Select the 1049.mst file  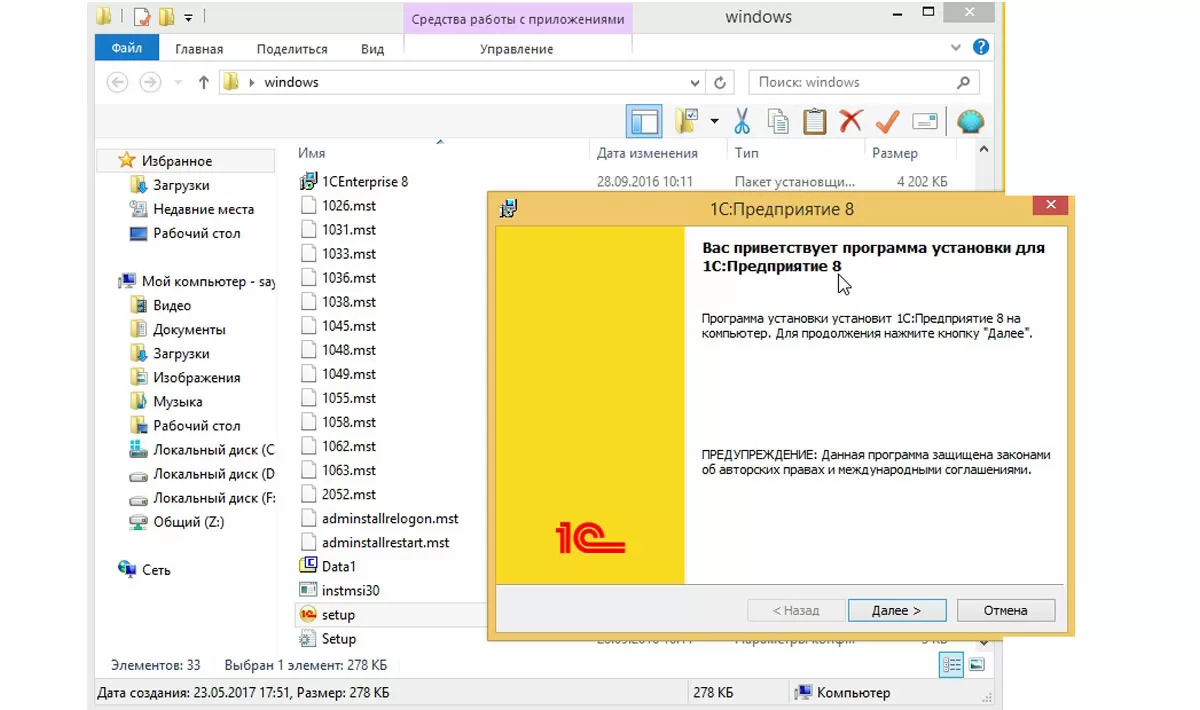[x=338, y=374]
